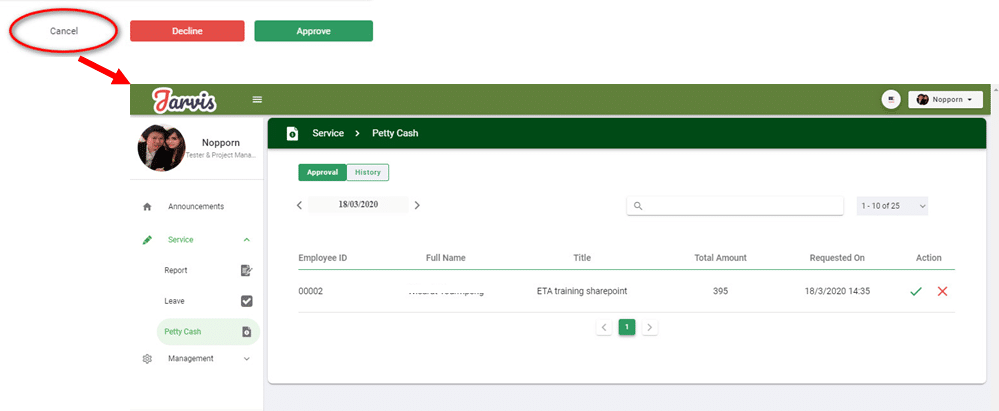Open the 1 - 10 of 25 dropdown
This screenshot has width=999, height=411.
click(x=892, y=205)
